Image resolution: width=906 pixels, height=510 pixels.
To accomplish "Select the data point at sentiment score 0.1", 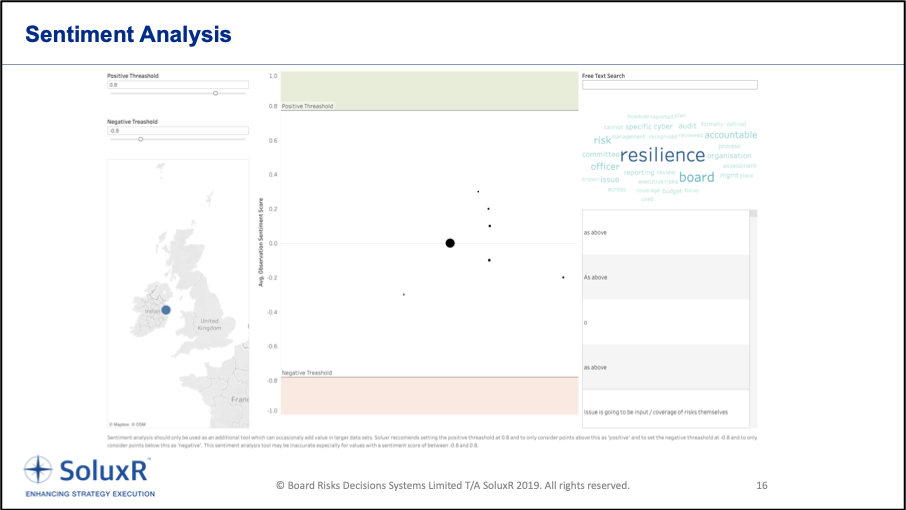I will coord(489,226).
